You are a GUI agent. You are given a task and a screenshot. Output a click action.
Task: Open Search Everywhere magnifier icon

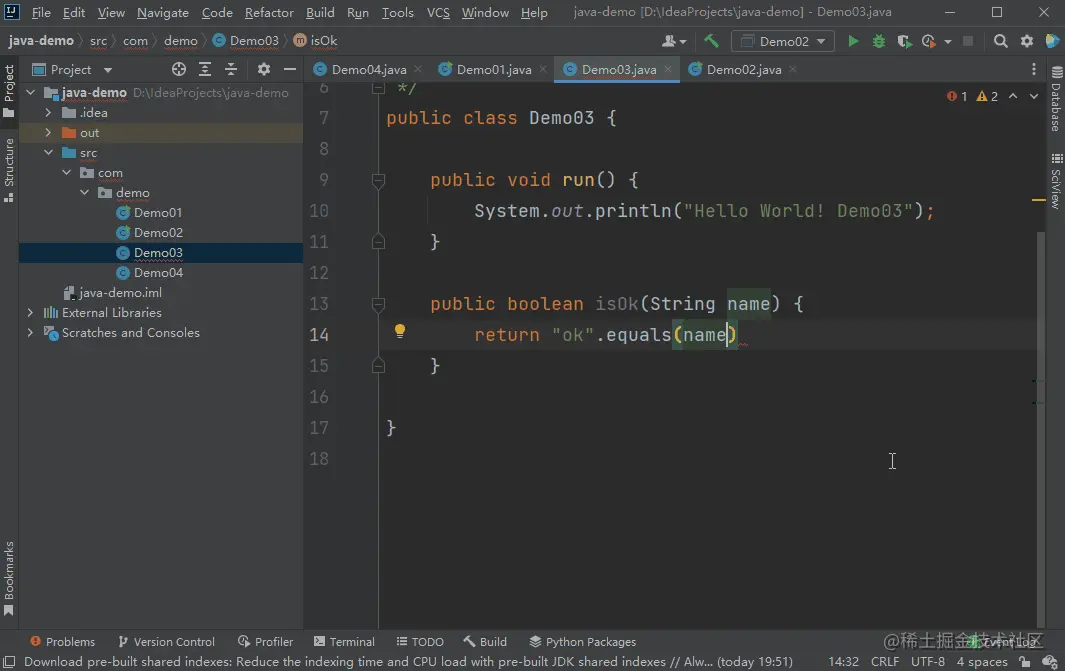pos(1000,41)
